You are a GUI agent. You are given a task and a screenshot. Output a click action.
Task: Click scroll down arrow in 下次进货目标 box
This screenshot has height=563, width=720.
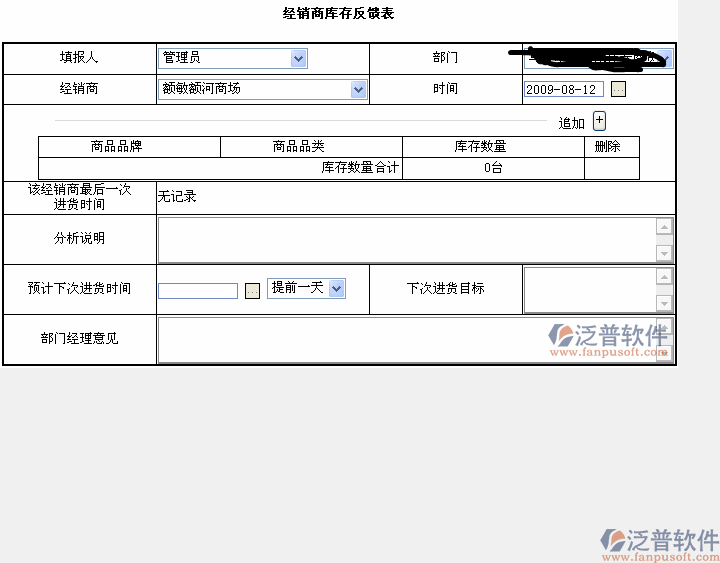(x=664, y=303)
